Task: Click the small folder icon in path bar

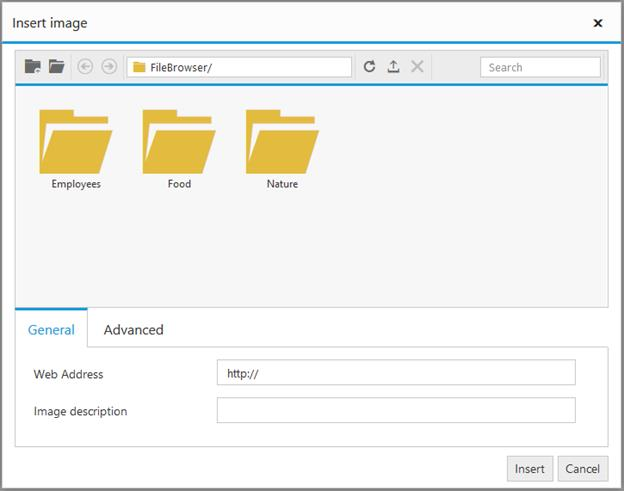Action: 139,68
